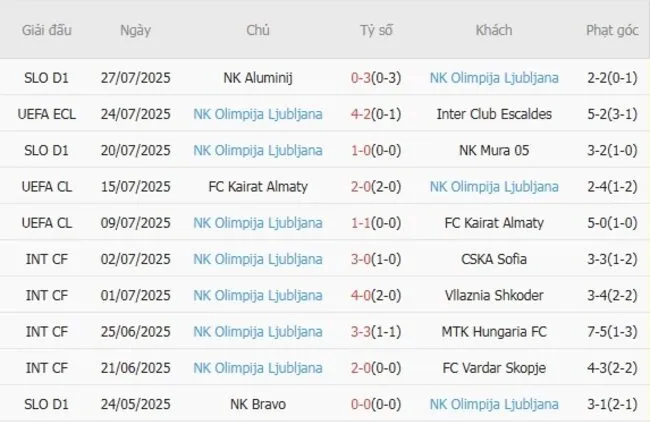Click the NK Bravo team name

[258, 404]
